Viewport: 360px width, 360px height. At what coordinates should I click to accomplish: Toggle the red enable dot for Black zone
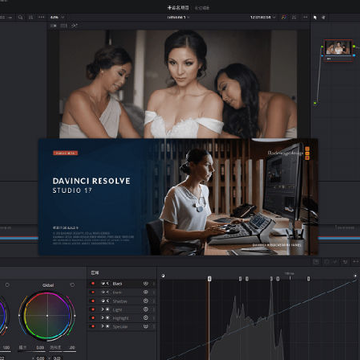[93, 284]
